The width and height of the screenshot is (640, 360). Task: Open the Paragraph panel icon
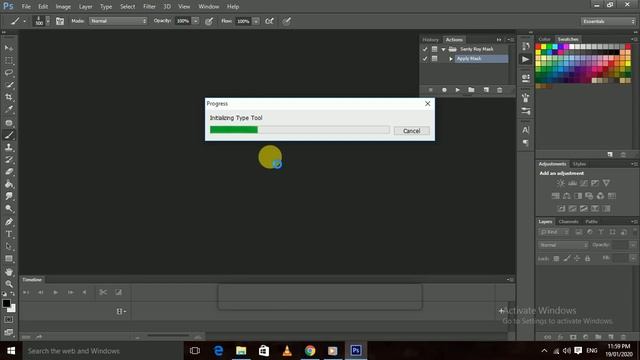click(x=526, y=143)
